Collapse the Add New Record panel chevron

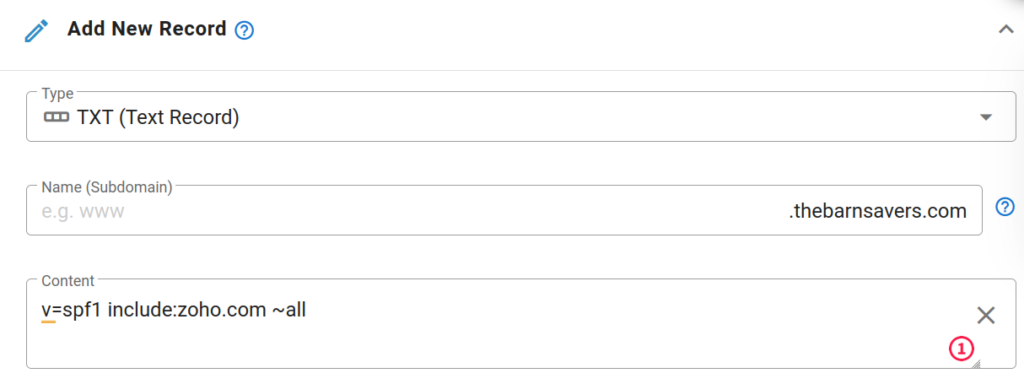1006,29
